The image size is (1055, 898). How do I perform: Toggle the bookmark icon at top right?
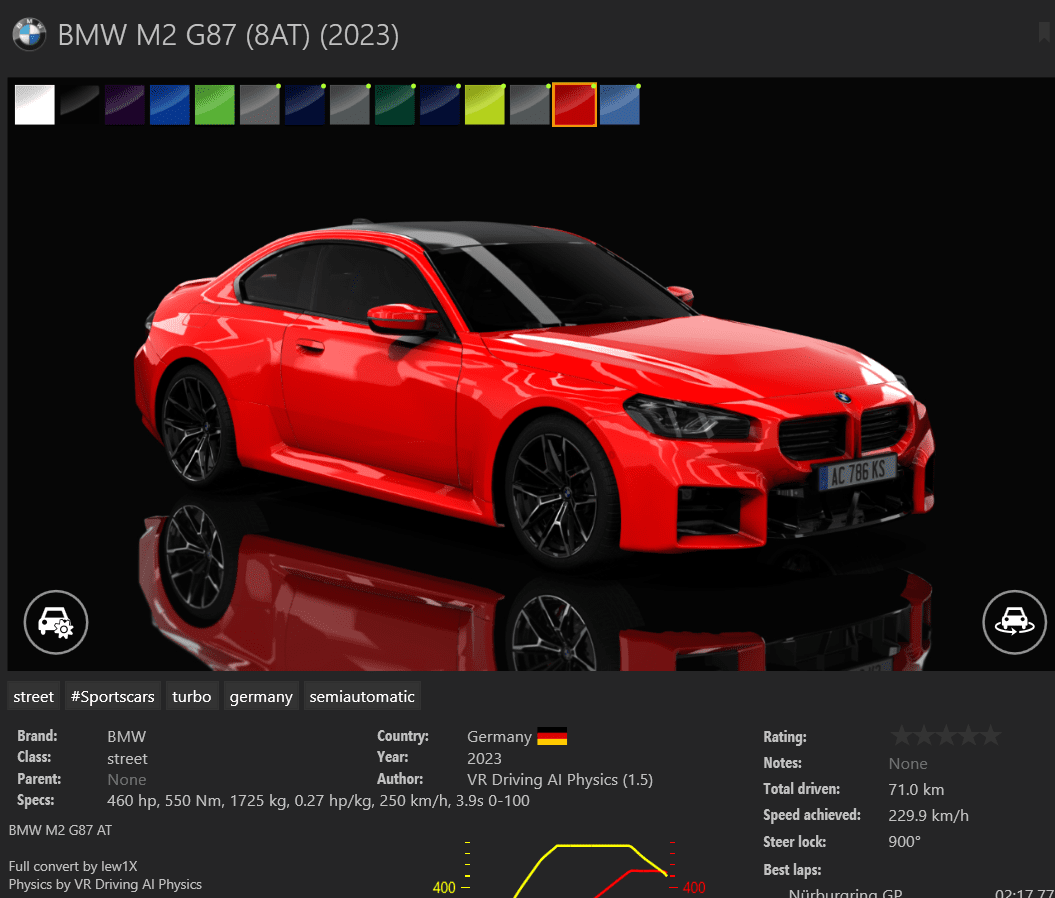coord(1044,32)
